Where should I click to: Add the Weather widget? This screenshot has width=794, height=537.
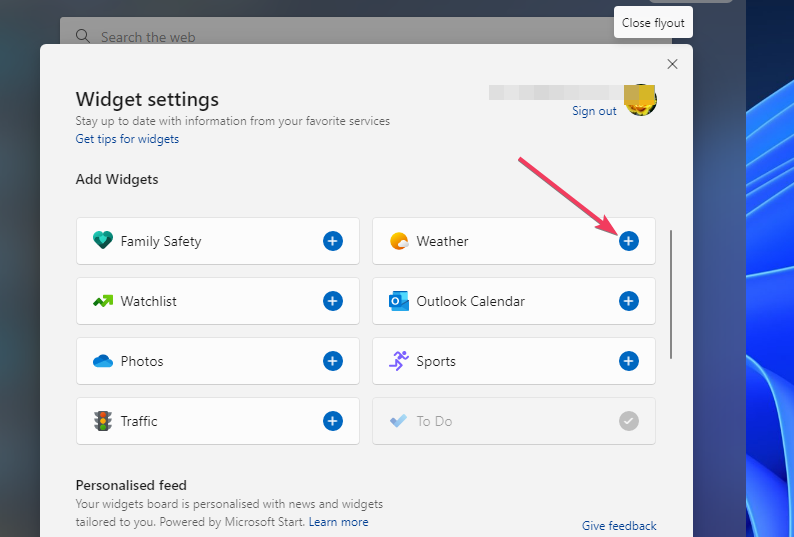click(x=629, y=241)
